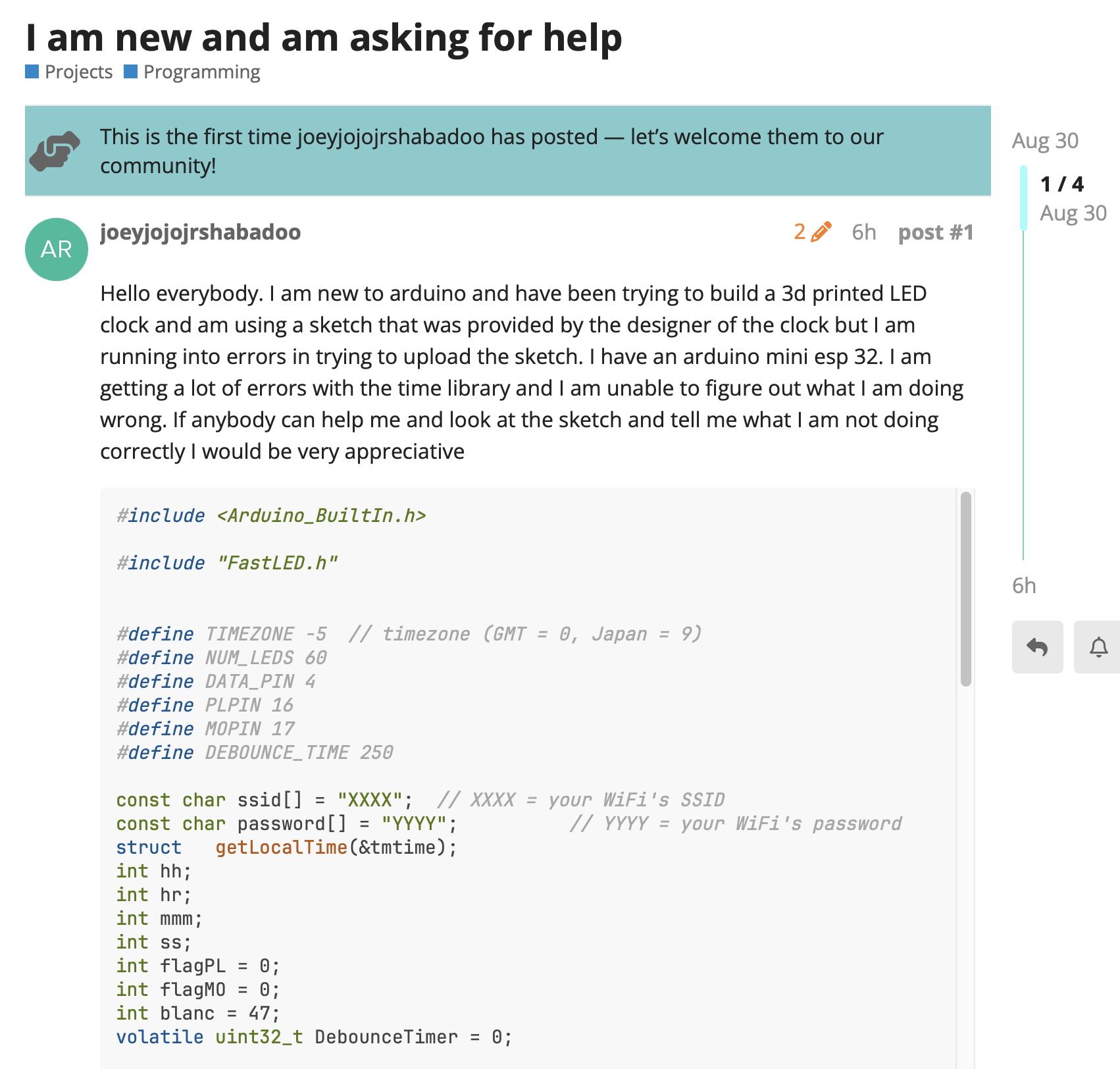Screen dimensions: 1120x1069
Task: Click the post #1 permalink
Action: [935, 232]
